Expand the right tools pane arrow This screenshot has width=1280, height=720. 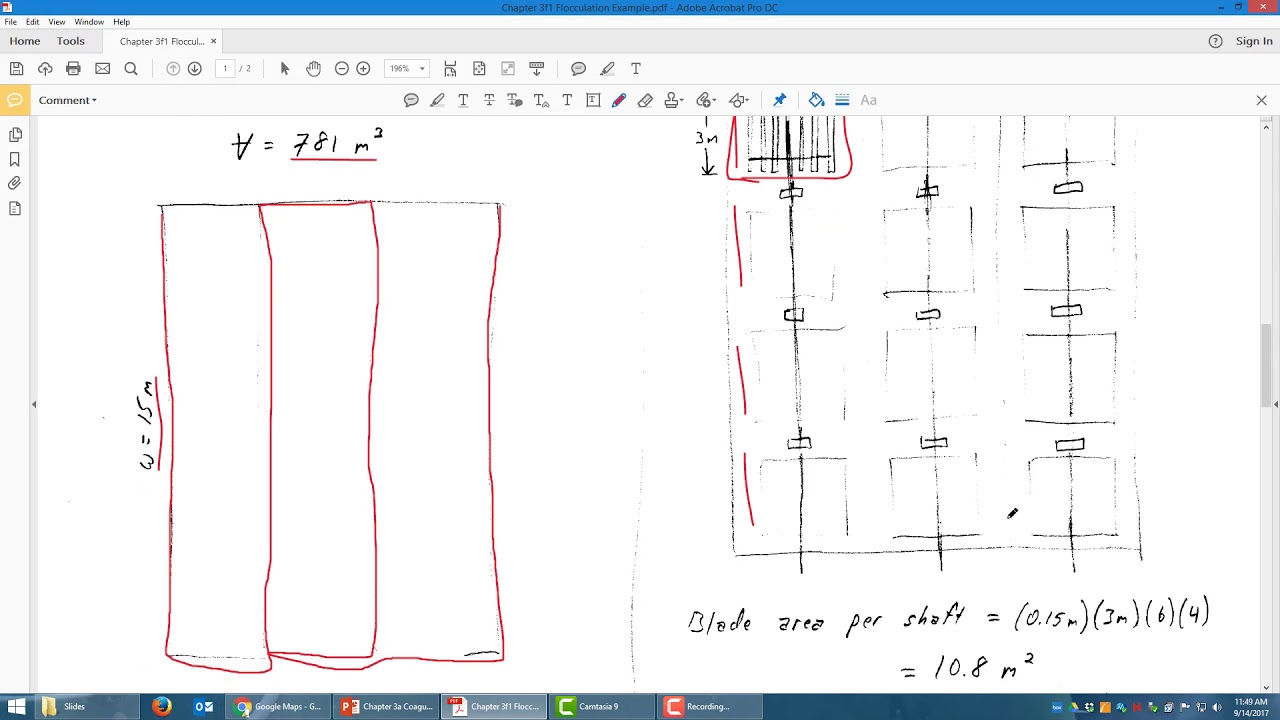click(1276, 404)
